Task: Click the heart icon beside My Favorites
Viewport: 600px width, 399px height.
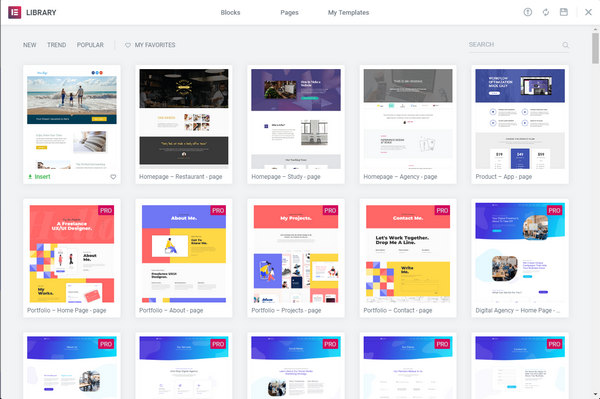Action: [128, 45]
